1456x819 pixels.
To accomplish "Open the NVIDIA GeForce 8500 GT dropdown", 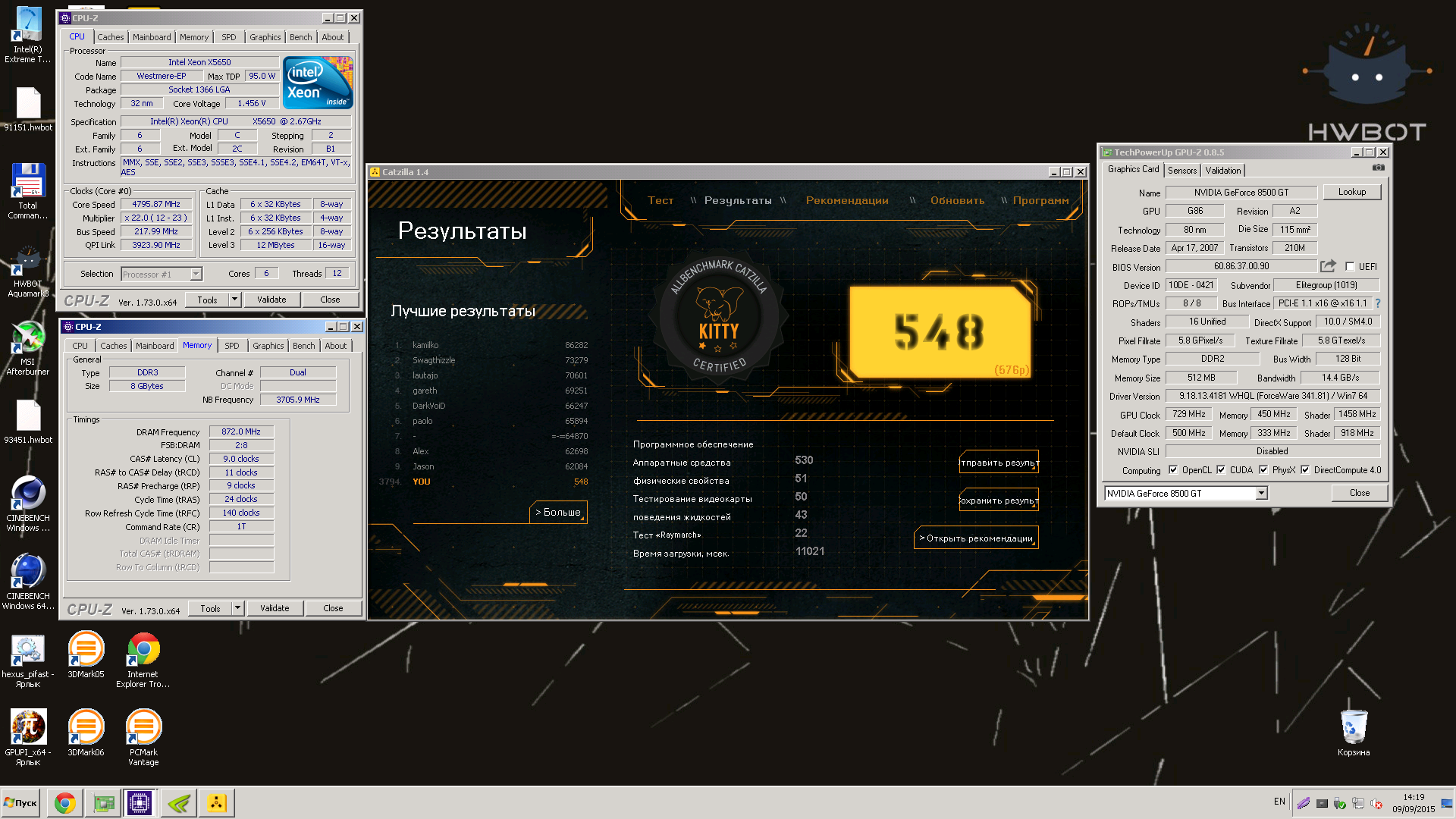I will pos(1261,493).
